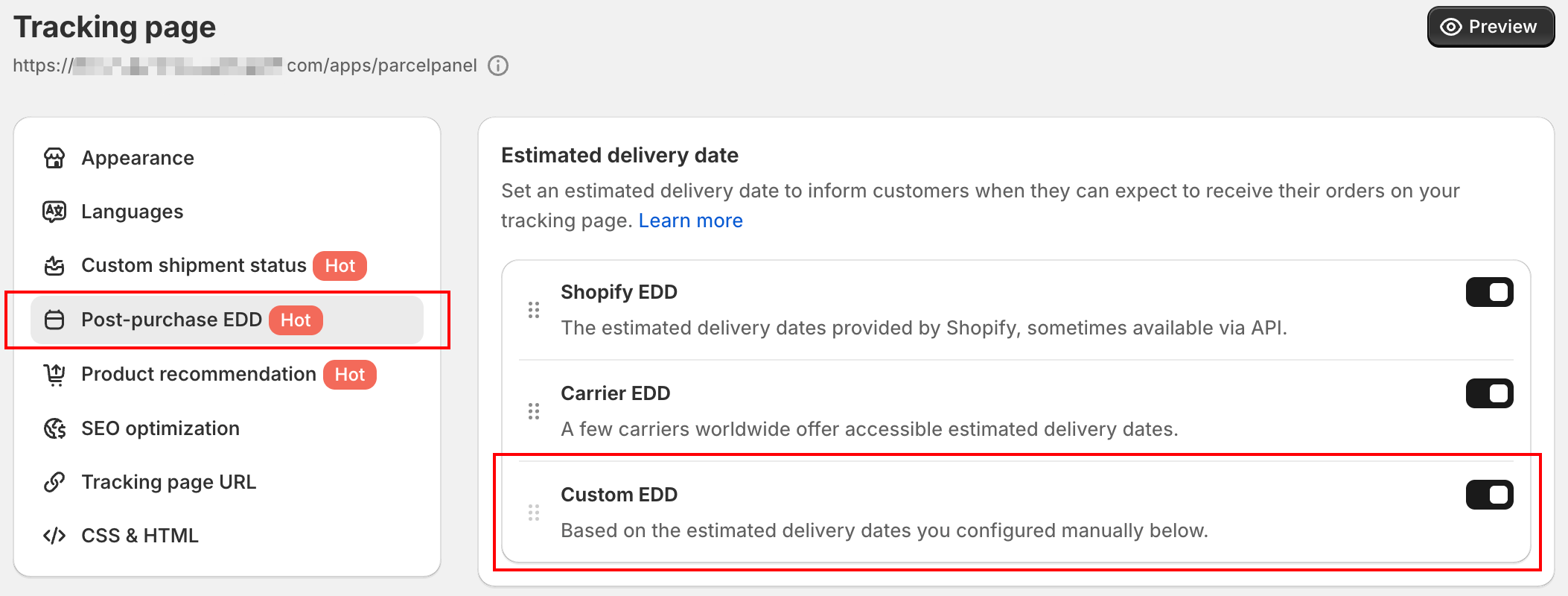Click the Custom EDD drag handle
This screenshot has width=1568, height=596.
click(534, 513)
